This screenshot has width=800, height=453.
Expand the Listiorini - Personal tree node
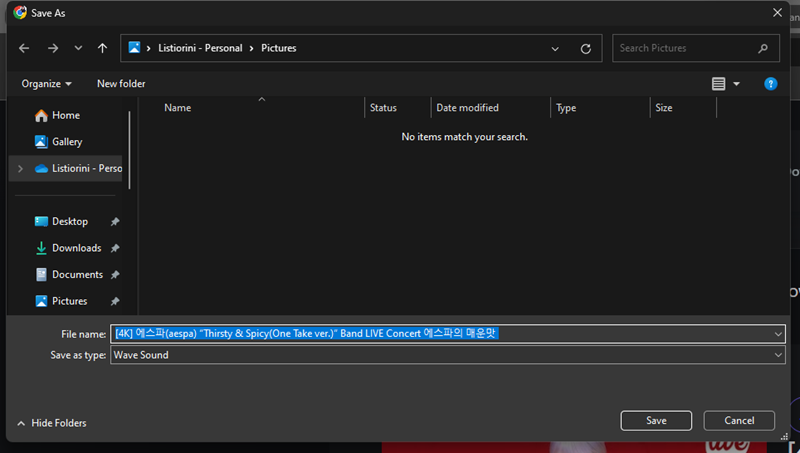(x=20, y=168)
